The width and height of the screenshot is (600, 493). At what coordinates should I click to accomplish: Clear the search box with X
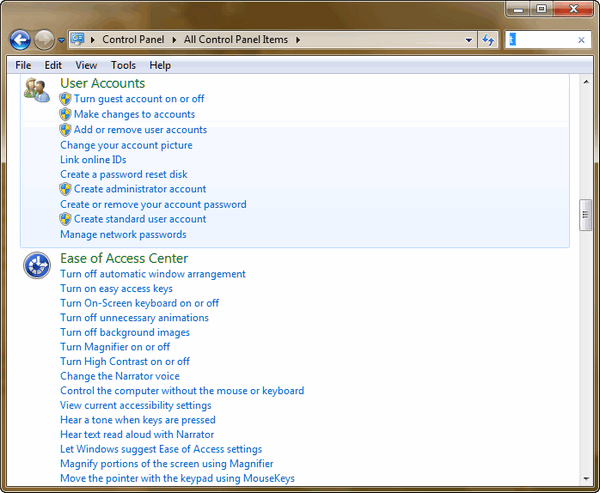coord(581,40)
